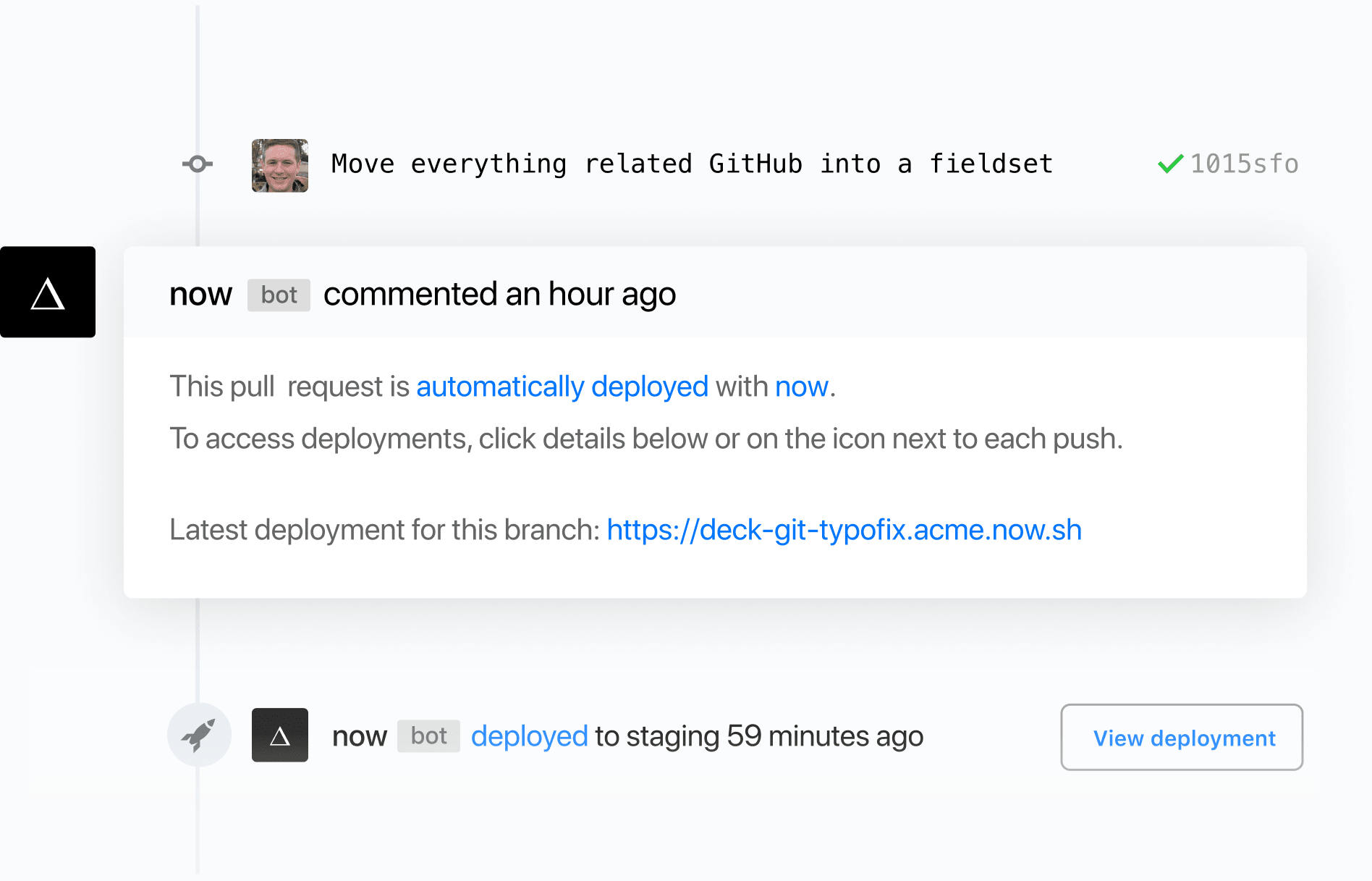Screen dimensions: 1372x881
Task: Open the 'automatically deployed' link
Action: [562, 387]
